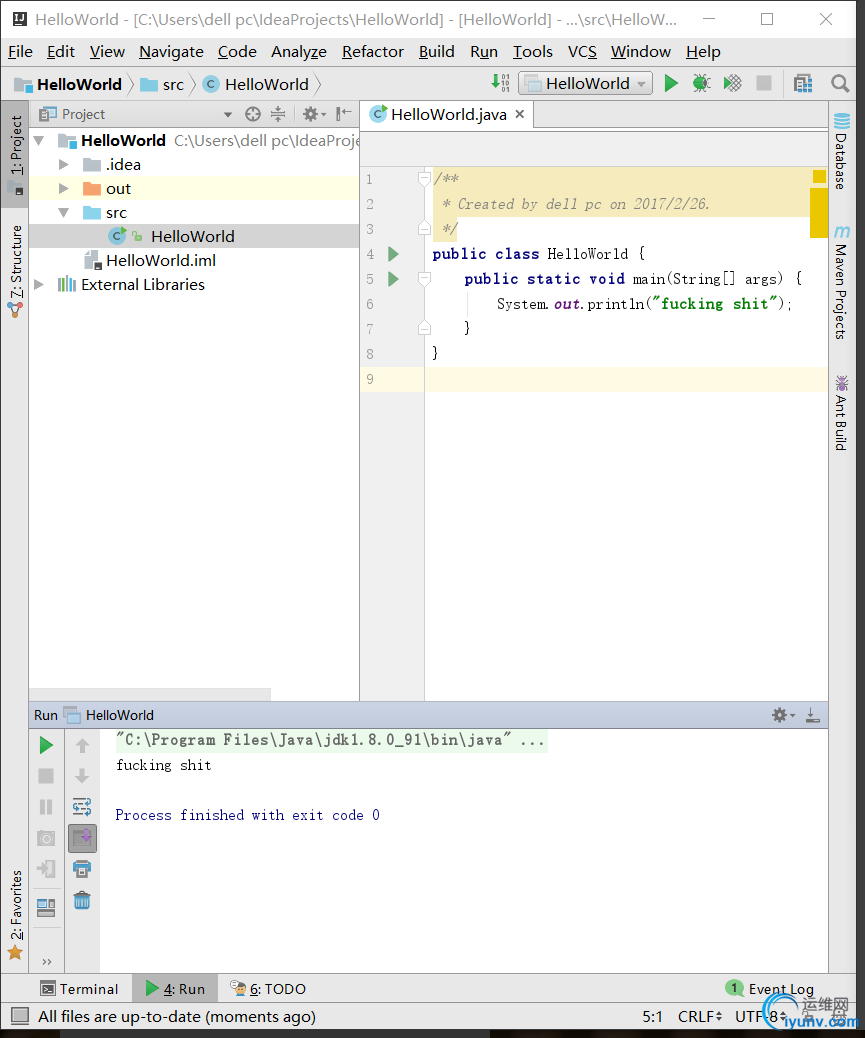This screenshot has width=865, height=1038.
Task: Toggle tool window bars at bottom-left corner
Action: 20,1015
